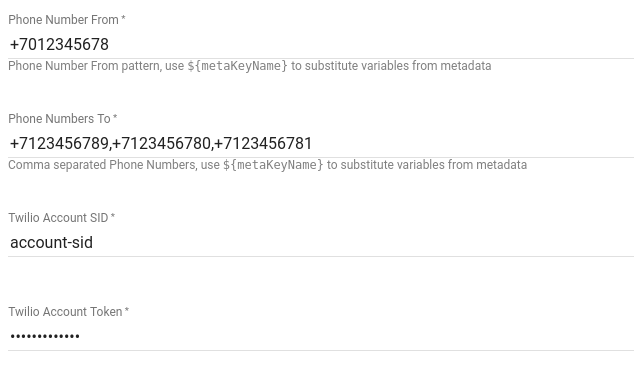The image size is (634, 388).
Task: Place cursor in number +7123456781
Action: (x=263, y=143)
